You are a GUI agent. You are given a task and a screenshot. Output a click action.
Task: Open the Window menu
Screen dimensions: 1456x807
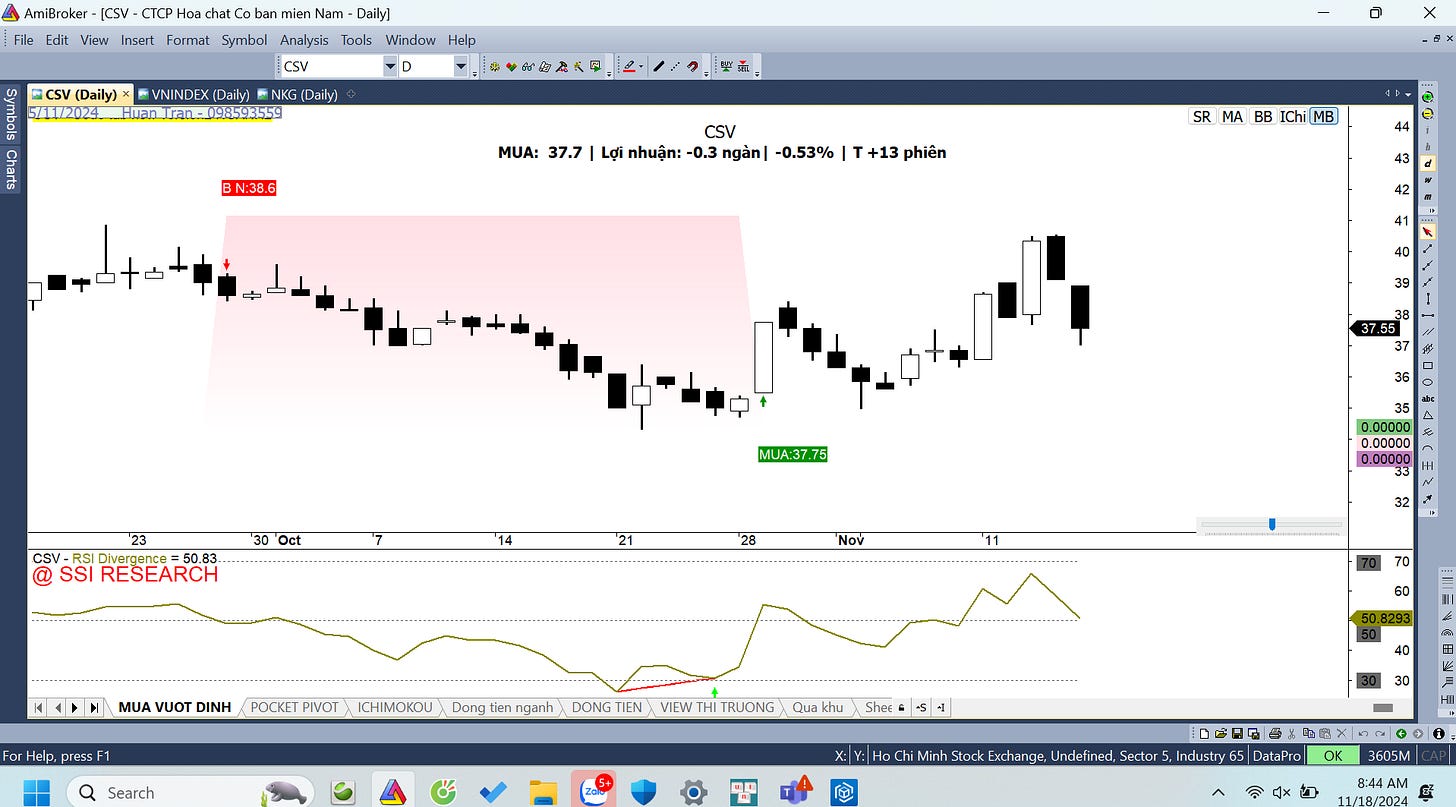(410, 40)
